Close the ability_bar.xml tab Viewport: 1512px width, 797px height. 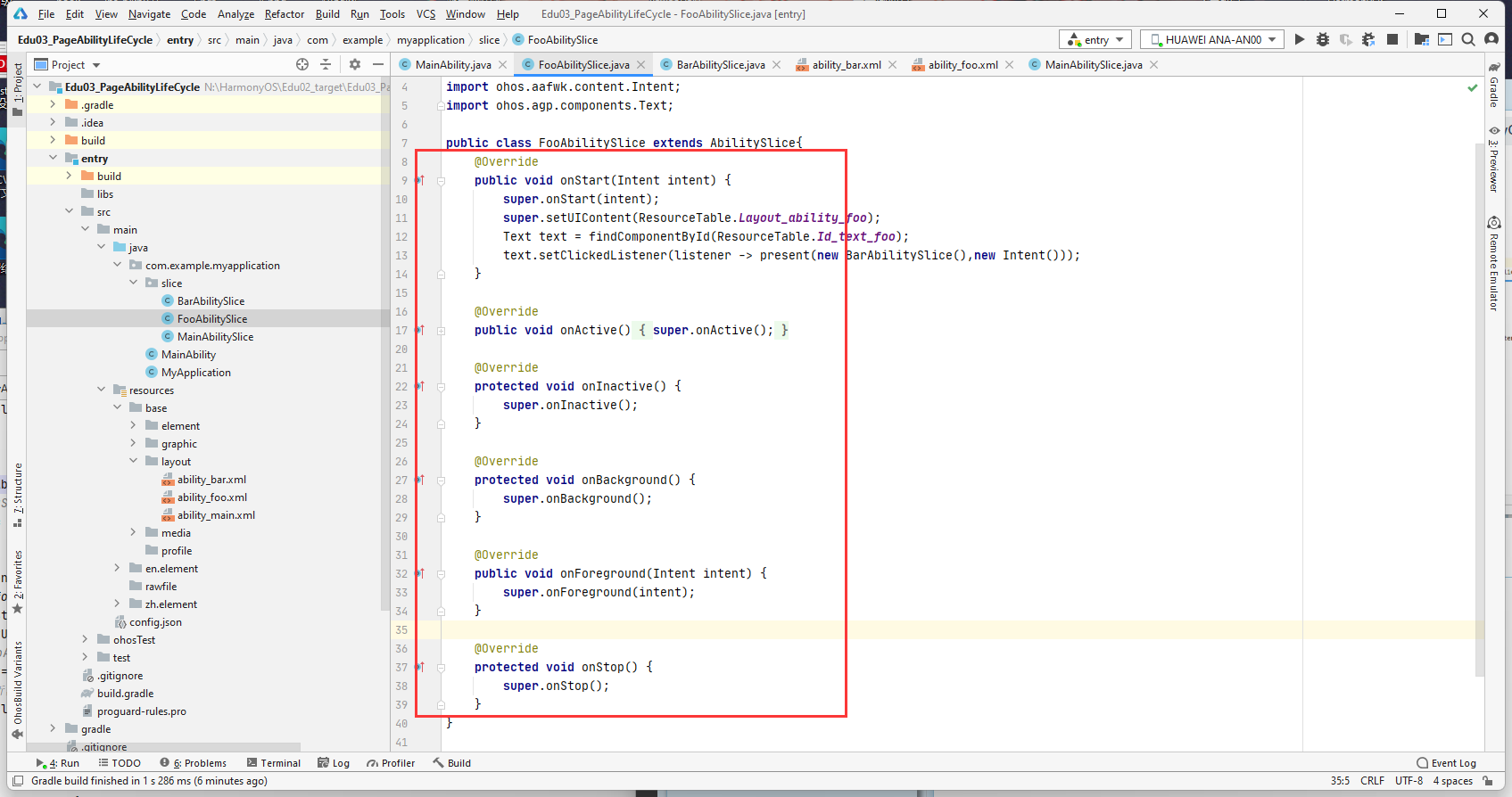[x=892, y=65]
